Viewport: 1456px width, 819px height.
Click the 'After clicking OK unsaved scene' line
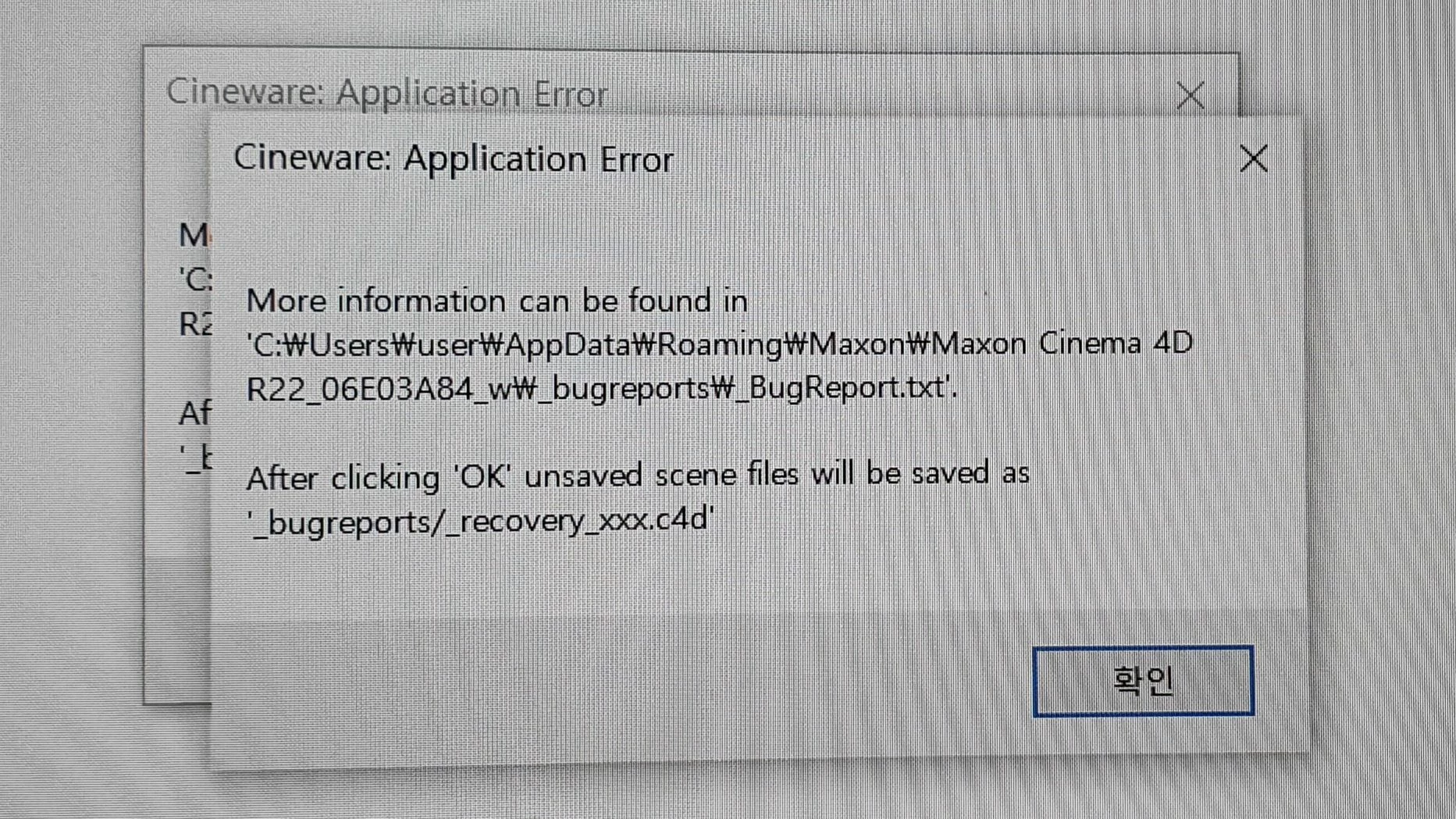pyautogui.click(x=638, y=475)
